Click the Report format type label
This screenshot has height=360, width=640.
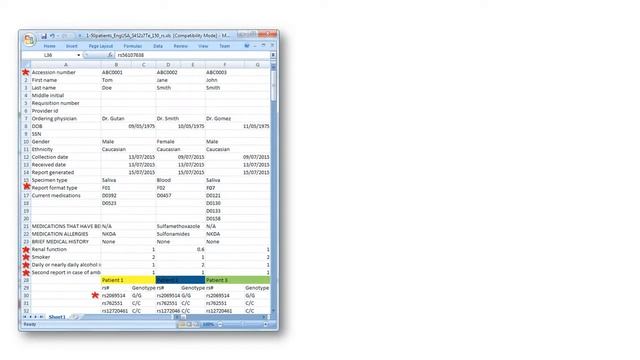click(66, 188)
